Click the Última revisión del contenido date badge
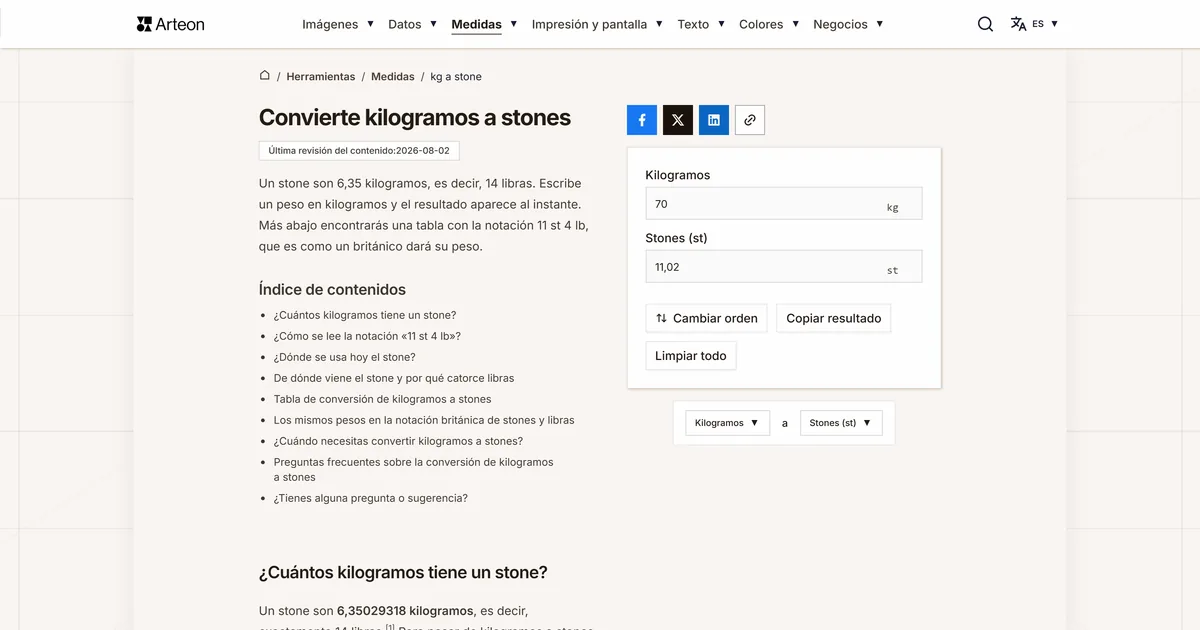Screen dimensions: 1200x630 tap(359, 151)
